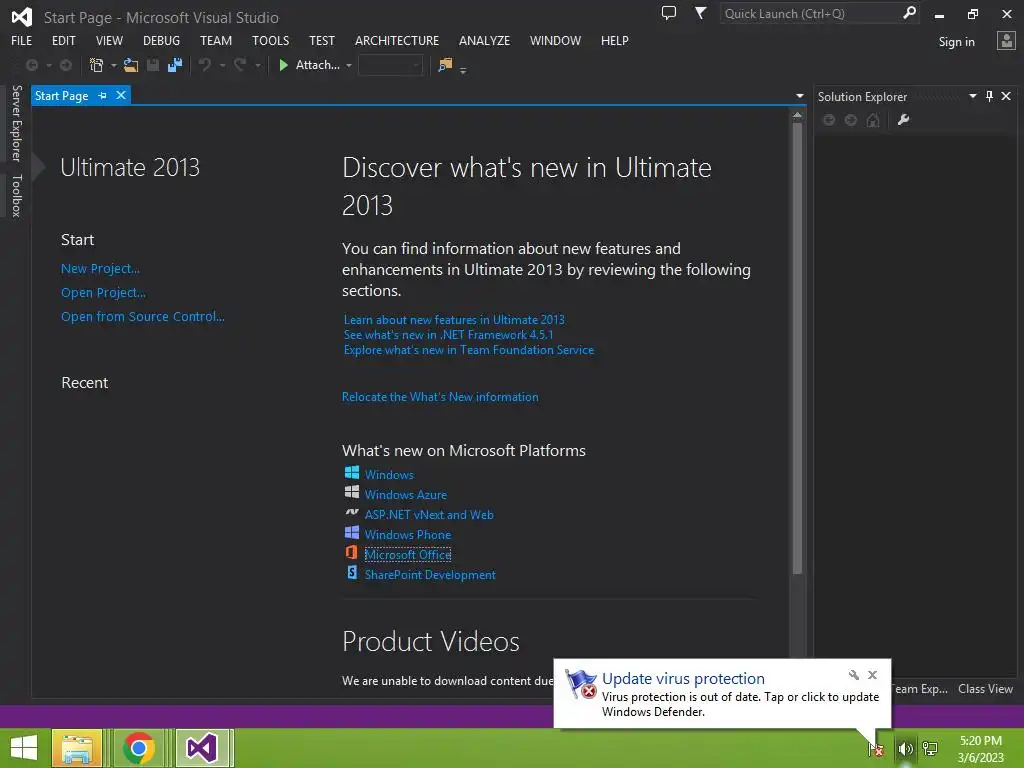The width and height of the screenshot is (1024, 768).
Task: Click the Find in Files toolbar icon
Action: coord(445,65)
